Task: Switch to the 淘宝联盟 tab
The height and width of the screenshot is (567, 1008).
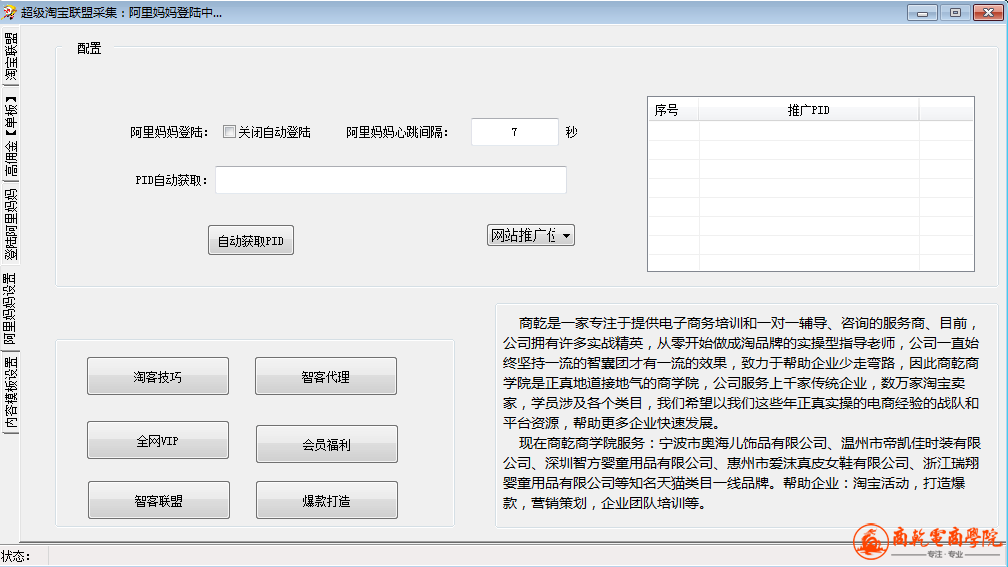Action: click(x=10, y=57)
